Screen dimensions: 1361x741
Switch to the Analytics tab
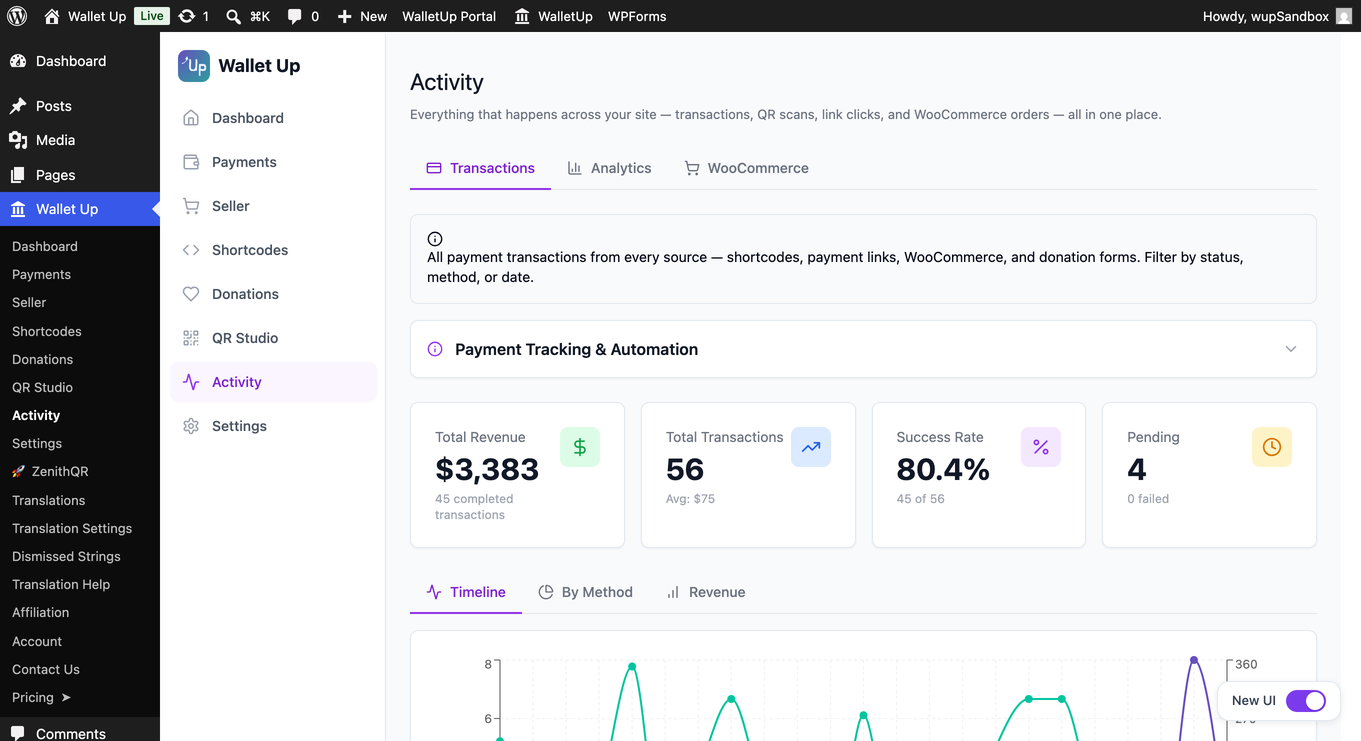pos(609,168)
